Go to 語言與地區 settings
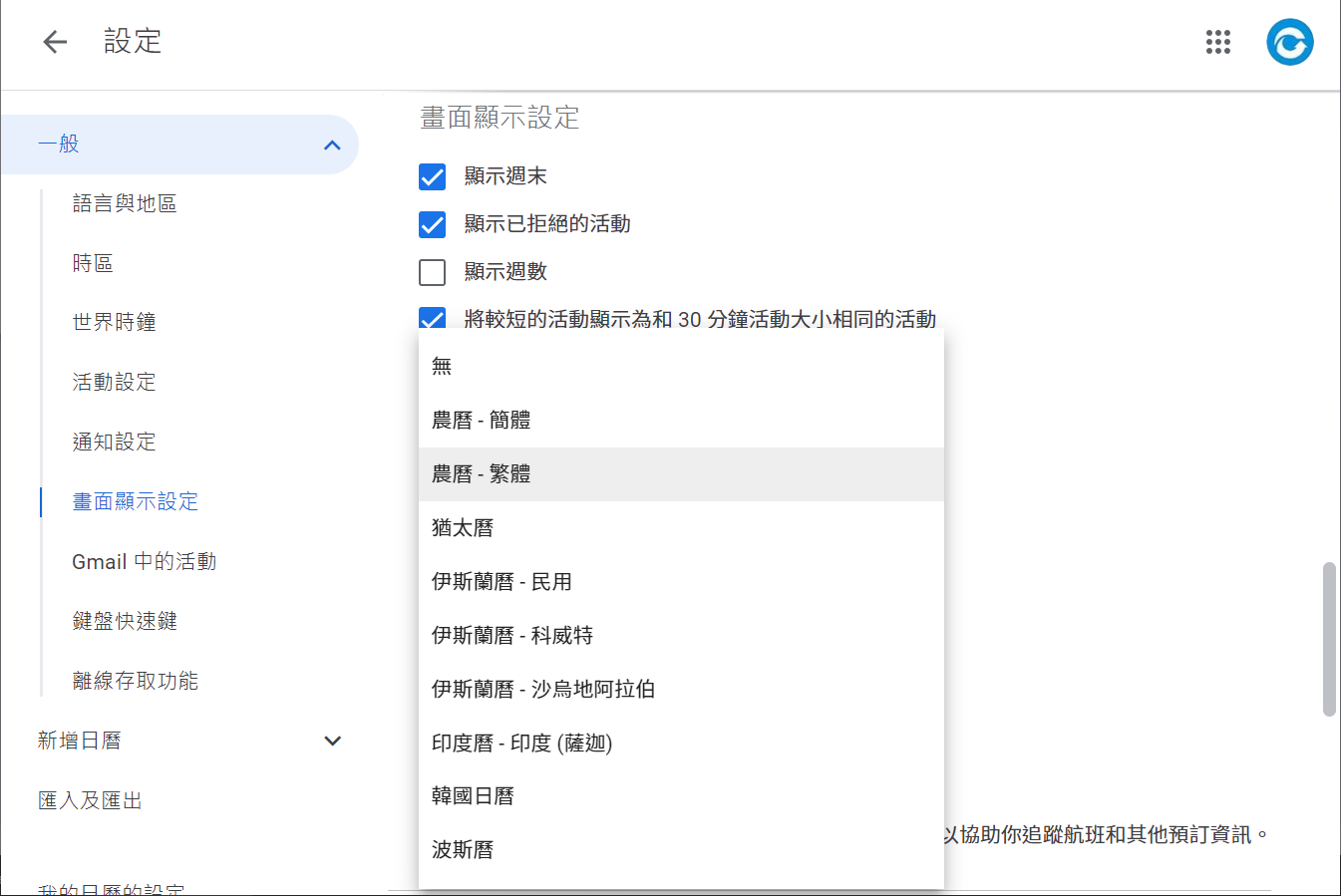The image size is (1341, 896). pyautogui.click(x=125, y=203)
